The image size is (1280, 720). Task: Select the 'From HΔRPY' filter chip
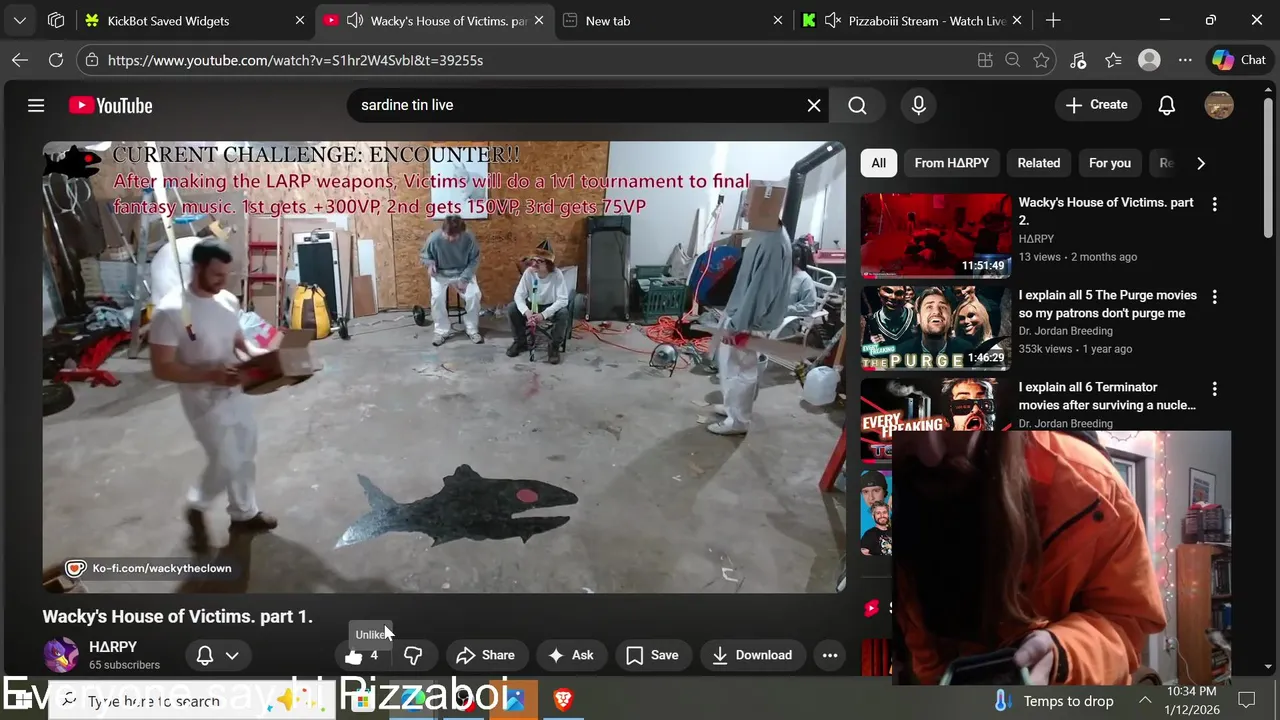coord(952,163)
